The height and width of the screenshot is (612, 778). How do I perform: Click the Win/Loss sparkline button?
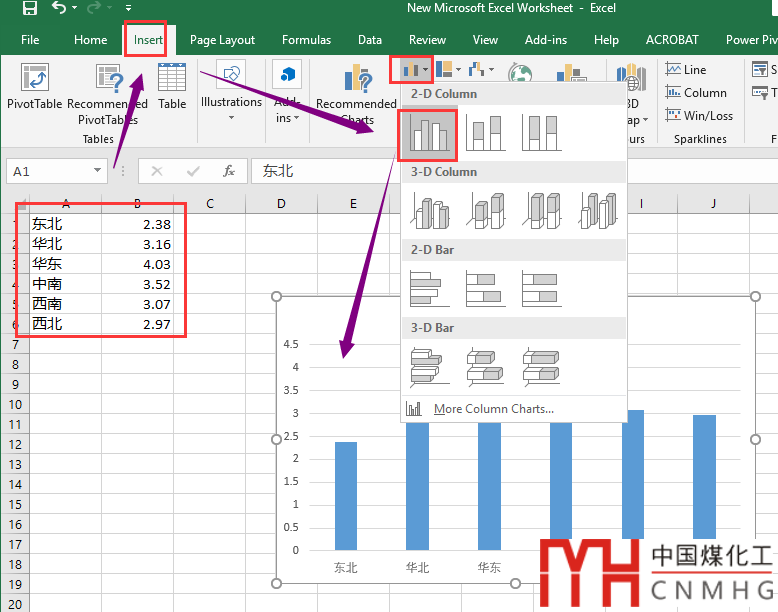pos(698,116)
